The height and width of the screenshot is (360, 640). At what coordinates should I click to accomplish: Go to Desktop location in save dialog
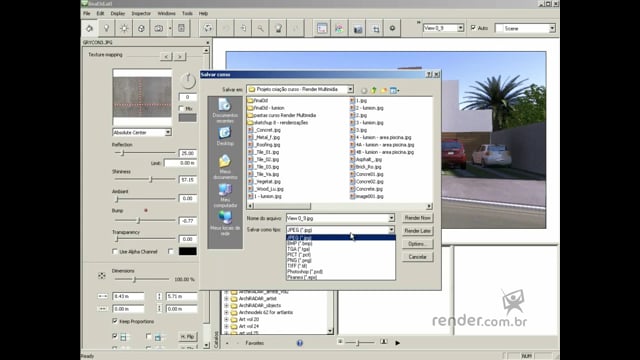coord(225,136)
